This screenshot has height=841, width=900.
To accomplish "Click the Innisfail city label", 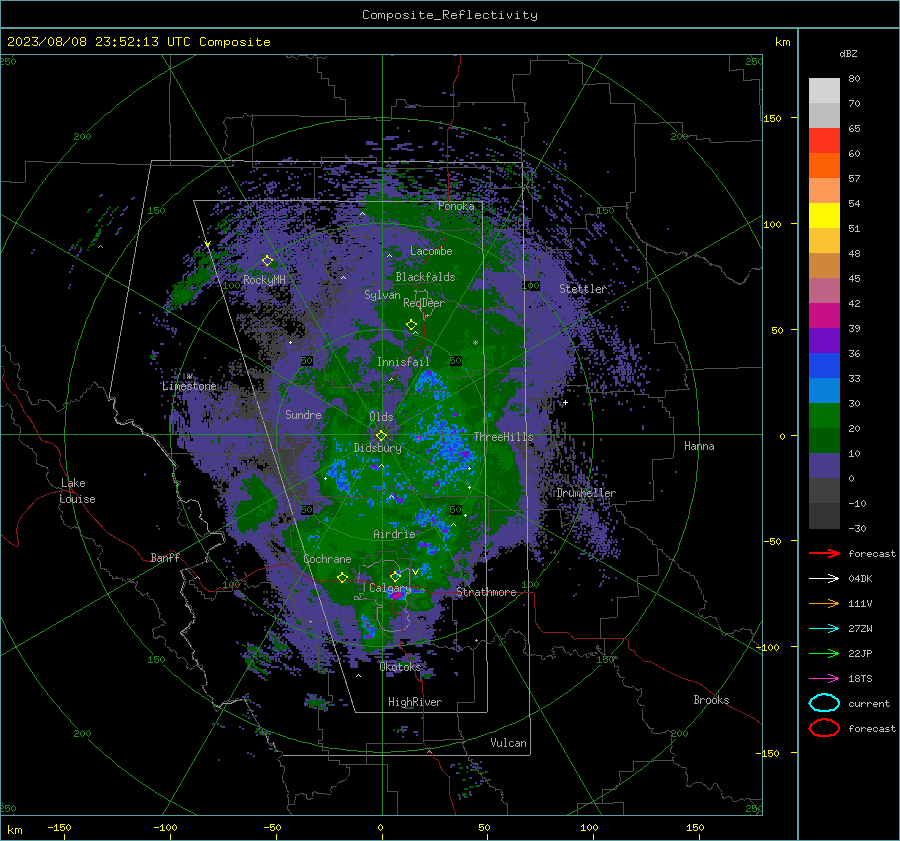I will (403, 362).
